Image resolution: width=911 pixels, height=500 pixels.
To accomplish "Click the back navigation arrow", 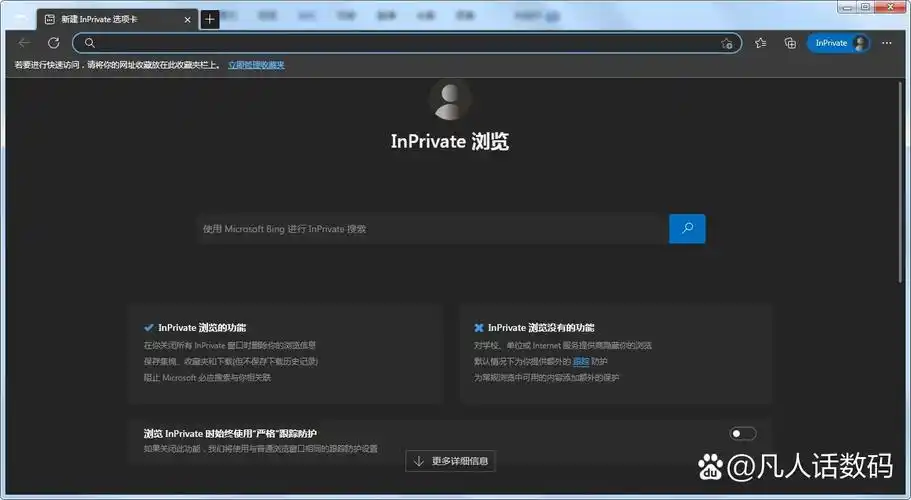I will 24,43.
